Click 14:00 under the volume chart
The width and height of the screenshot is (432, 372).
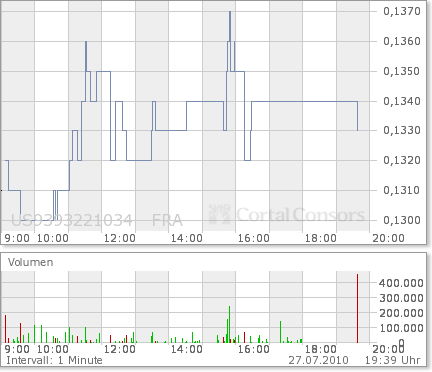pos(187,349)
